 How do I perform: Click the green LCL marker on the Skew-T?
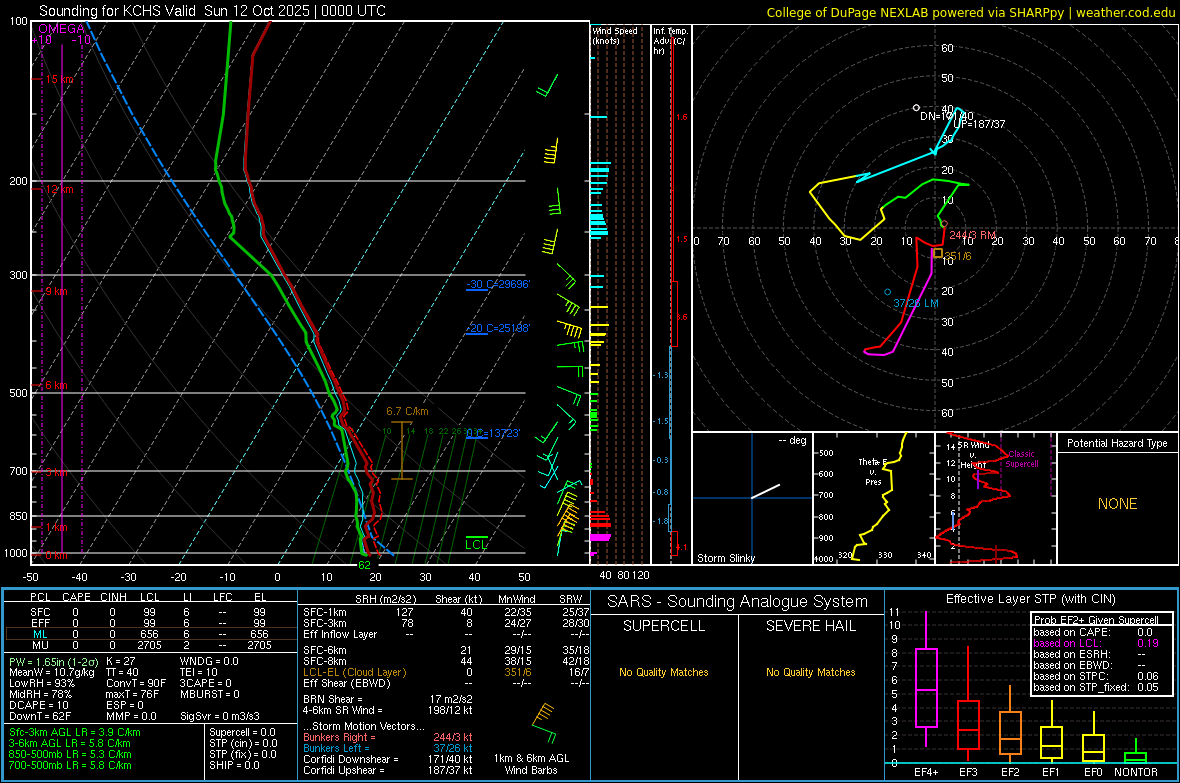tap(476, 544)
